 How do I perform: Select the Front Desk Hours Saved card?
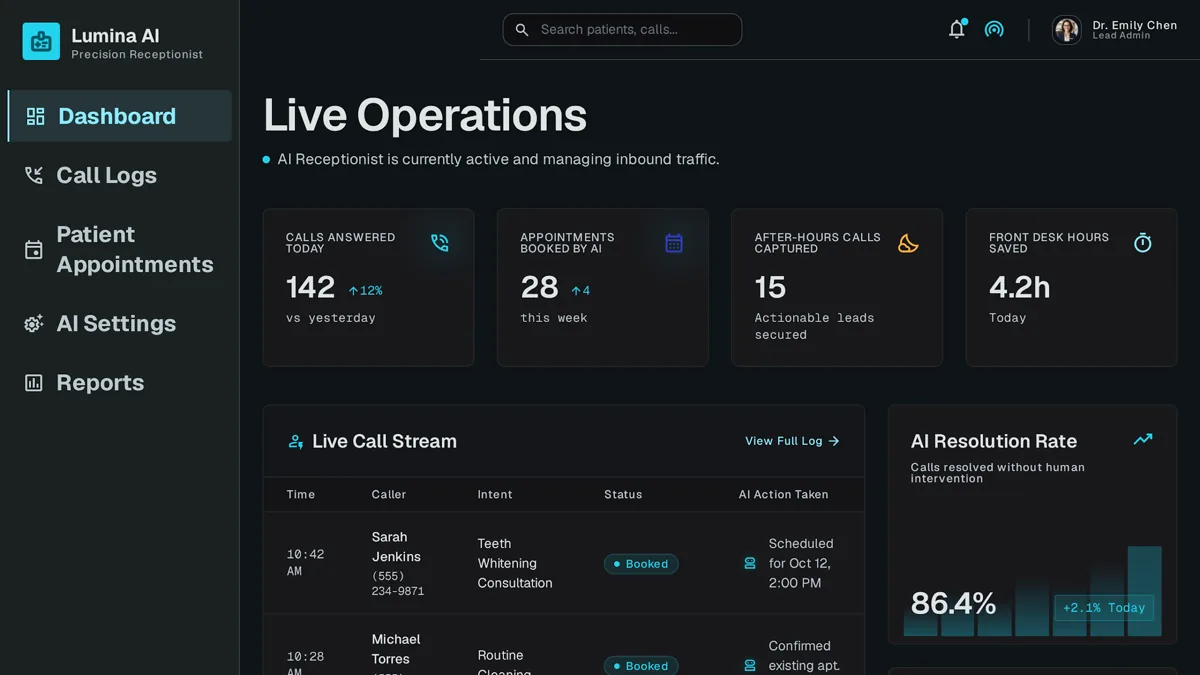(1071, 288)
